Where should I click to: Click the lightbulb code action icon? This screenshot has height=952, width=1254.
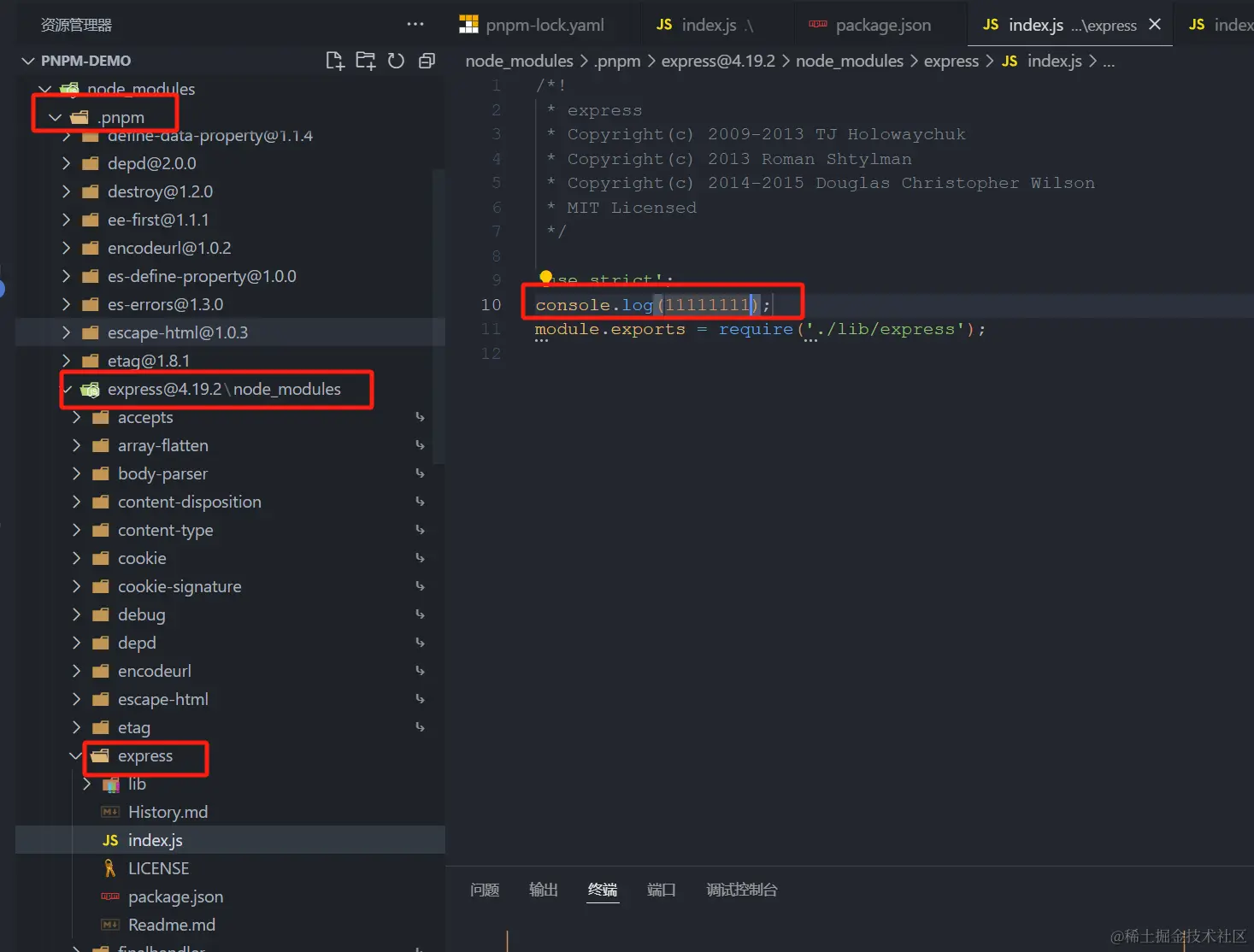[x=545, y=277]
